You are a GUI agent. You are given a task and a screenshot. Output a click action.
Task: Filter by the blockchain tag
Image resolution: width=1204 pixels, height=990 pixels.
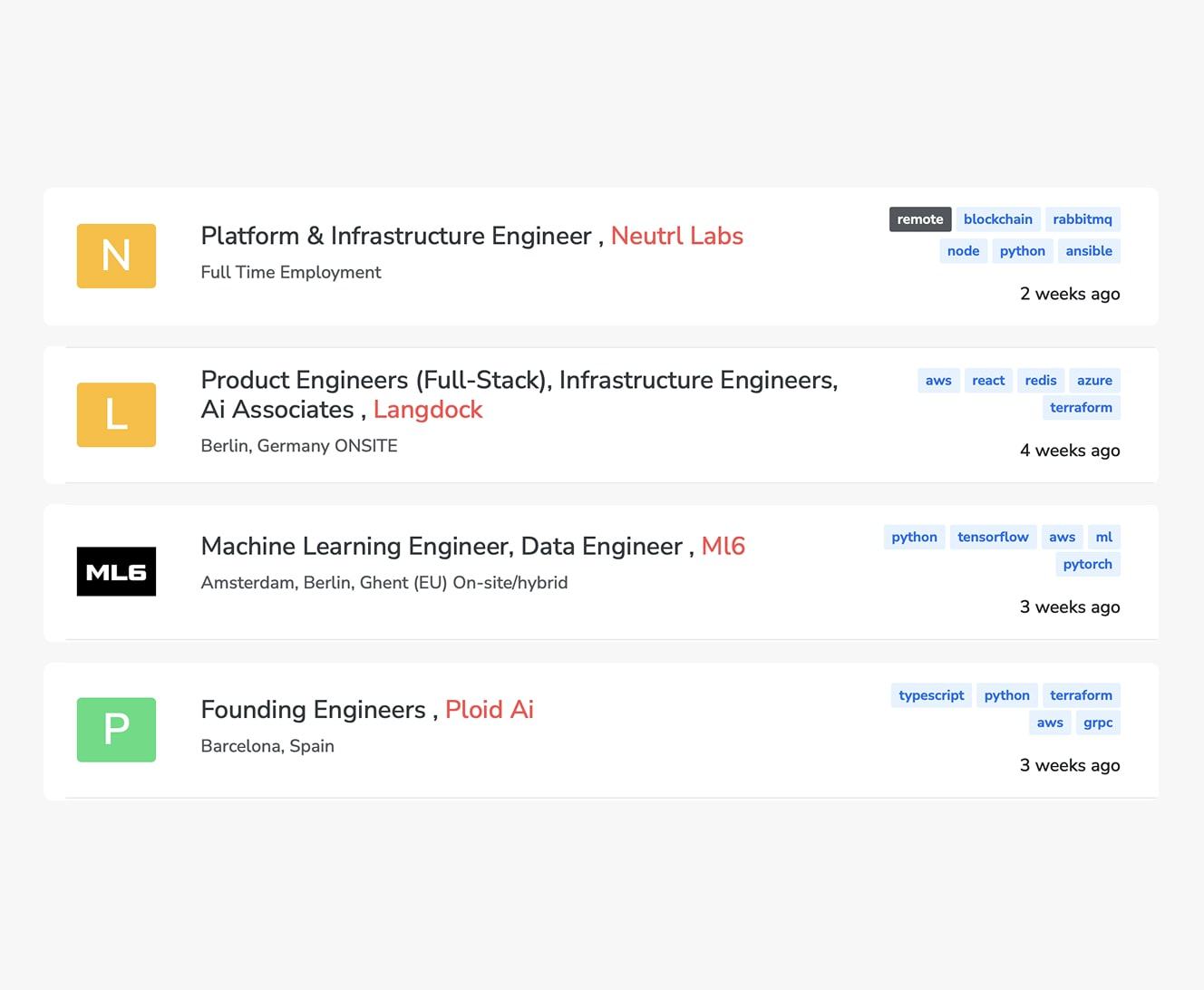click(x=997, y=219)
